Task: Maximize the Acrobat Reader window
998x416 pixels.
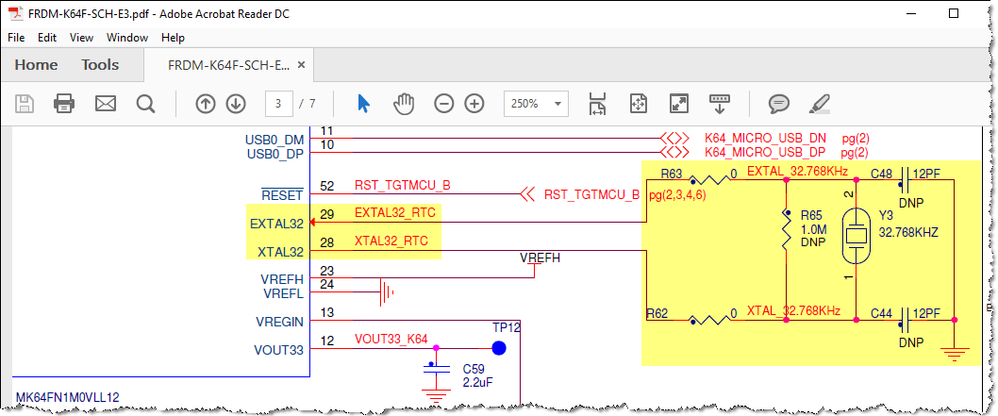Action: point(953,13)
